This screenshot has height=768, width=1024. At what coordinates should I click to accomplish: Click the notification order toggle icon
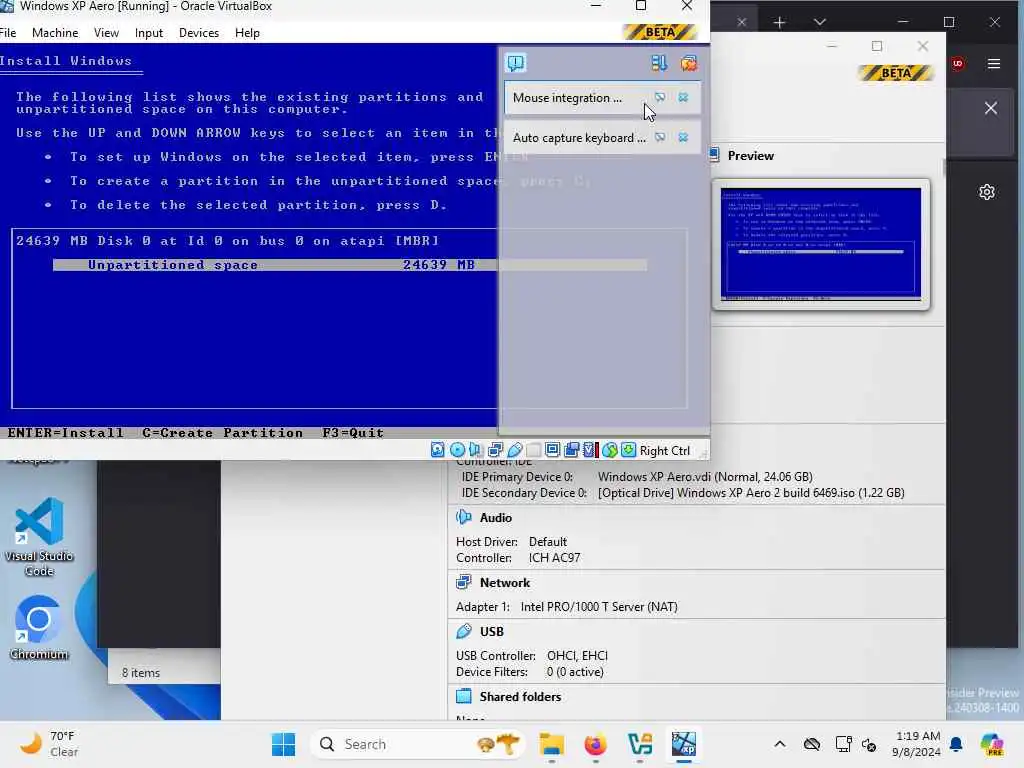point(659,63)
